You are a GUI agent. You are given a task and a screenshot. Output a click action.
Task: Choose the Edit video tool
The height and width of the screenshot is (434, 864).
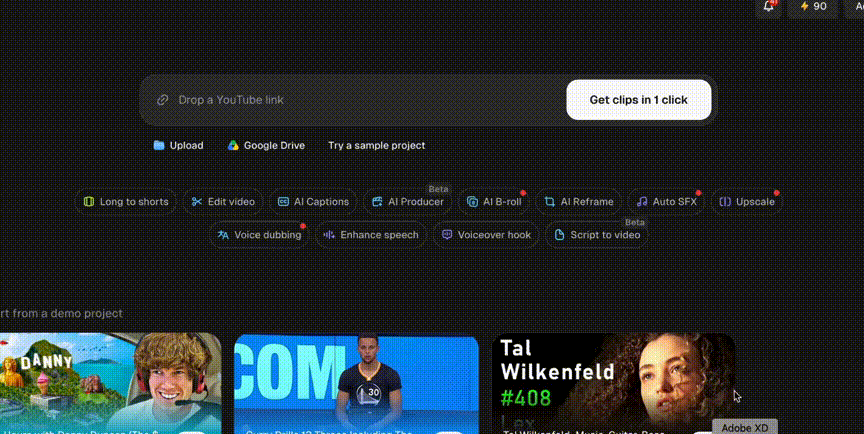[x=223, y=202]
